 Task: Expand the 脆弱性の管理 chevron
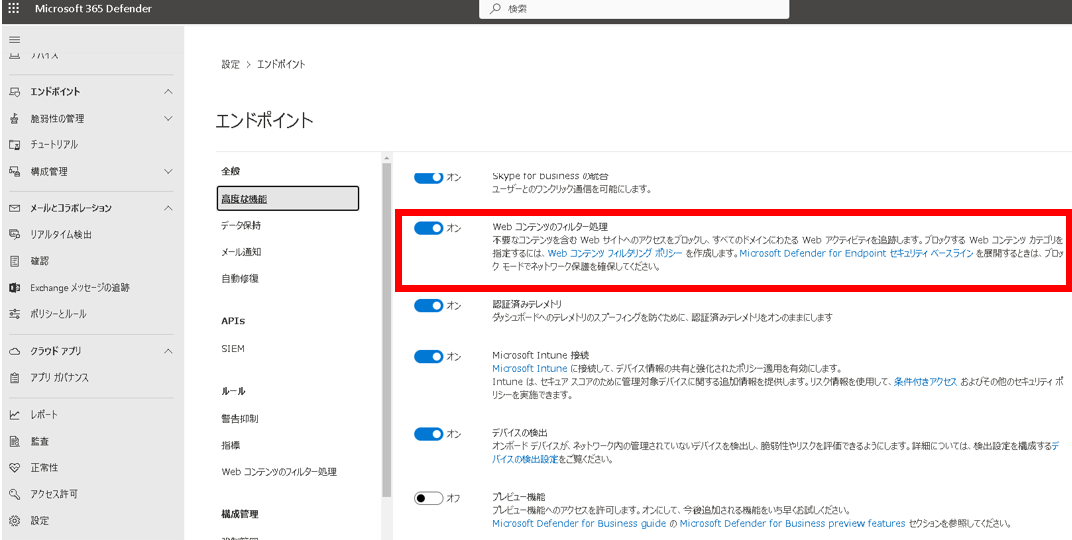[x=169, y=118]
